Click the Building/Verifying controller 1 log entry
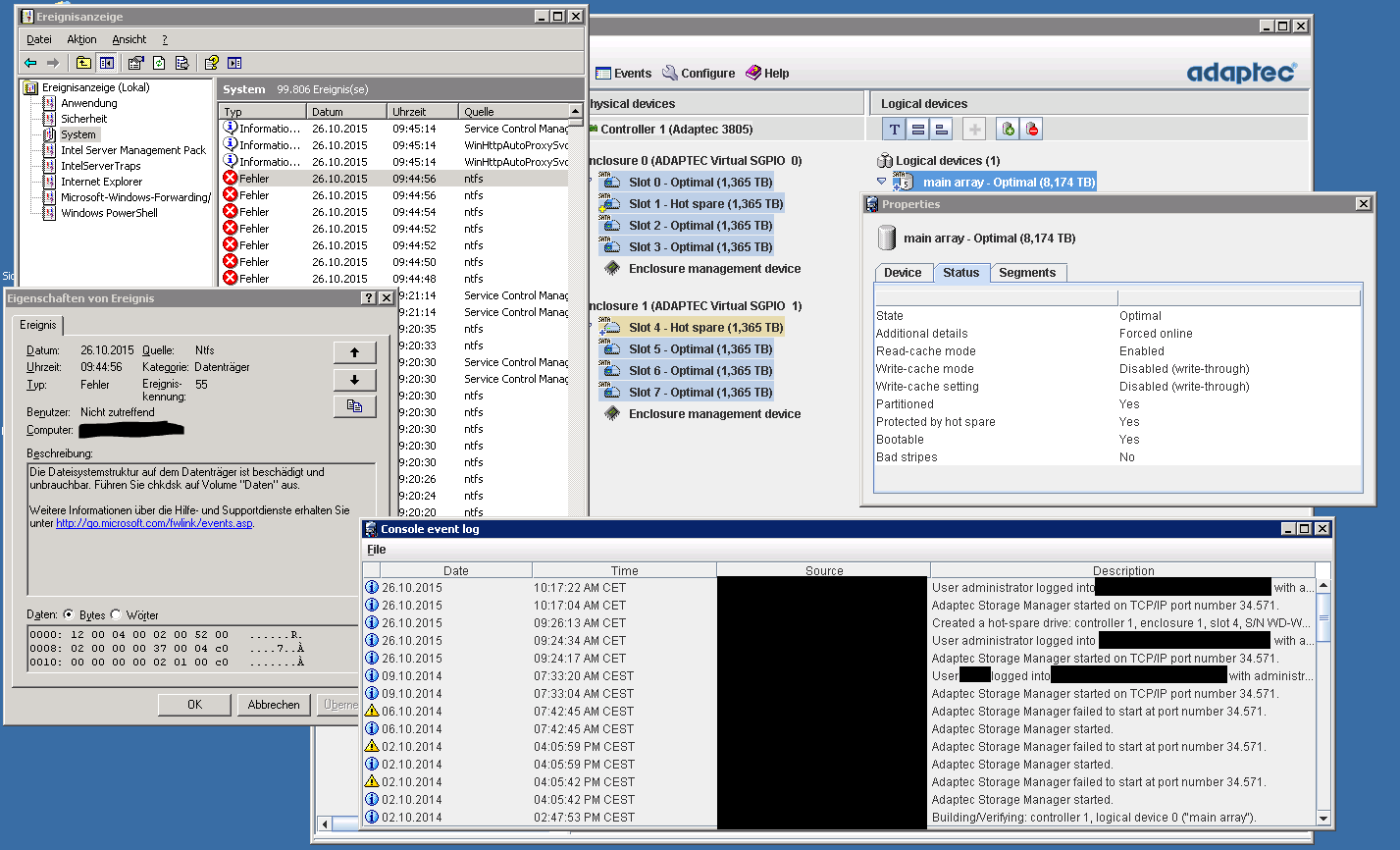The image size is (1400, 850). (x=839, y=817)
